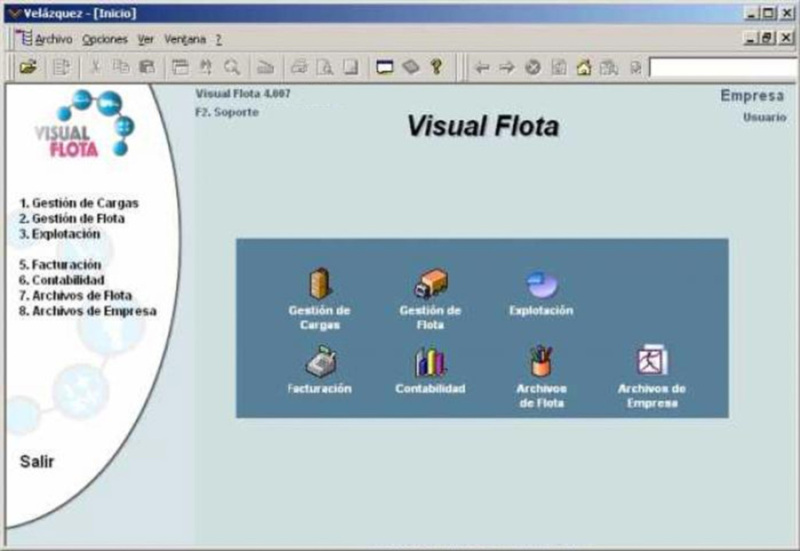Open Facturación cash register icon

(x=321, y=361)
